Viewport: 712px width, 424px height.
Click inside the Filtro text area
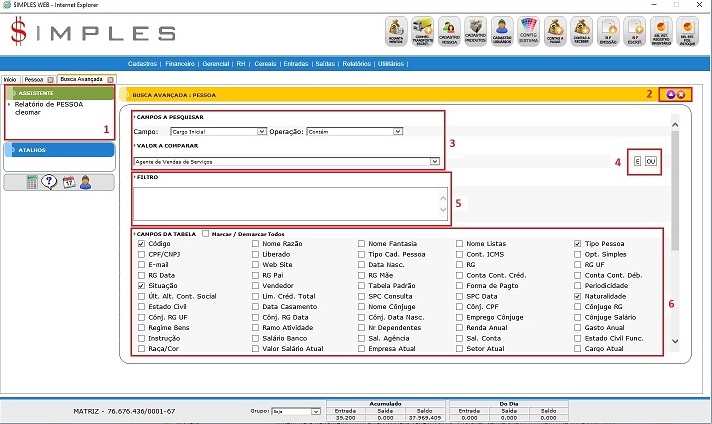292,202
